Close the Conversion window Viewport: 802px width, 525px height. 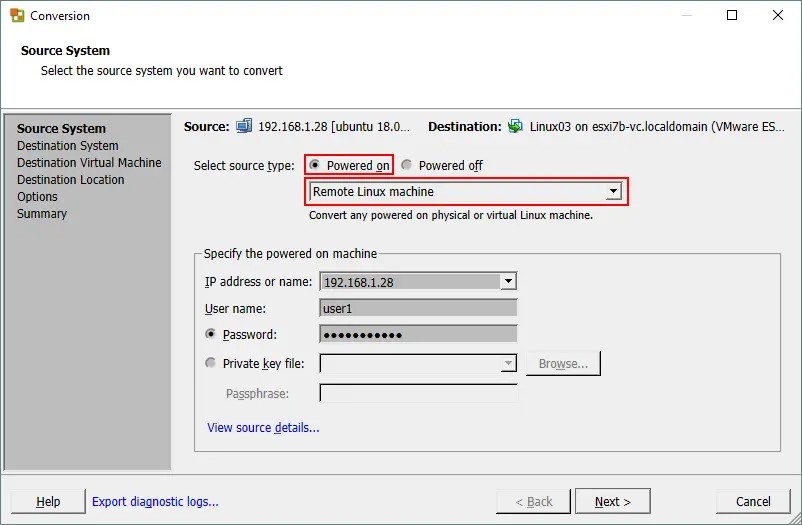777,15
